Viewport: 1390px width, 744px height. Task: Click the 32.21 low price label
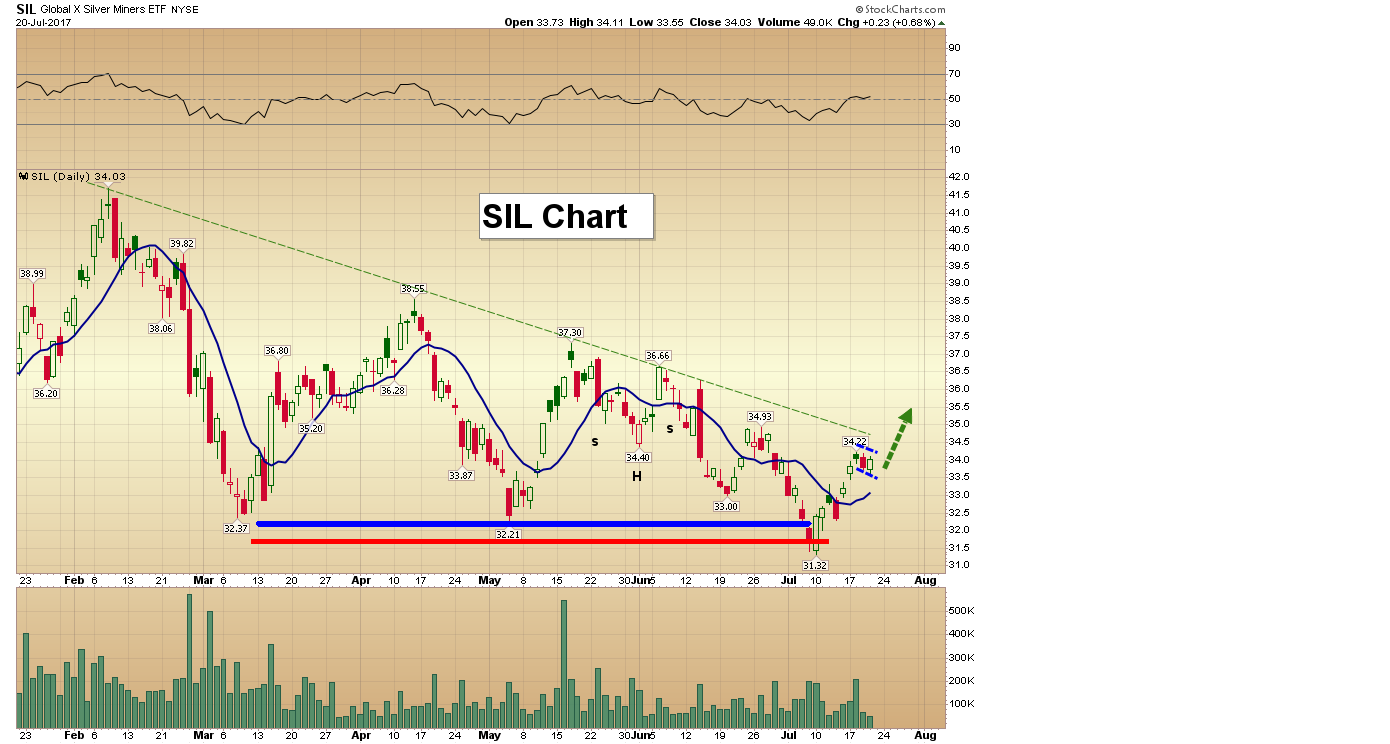coord(509,534)
